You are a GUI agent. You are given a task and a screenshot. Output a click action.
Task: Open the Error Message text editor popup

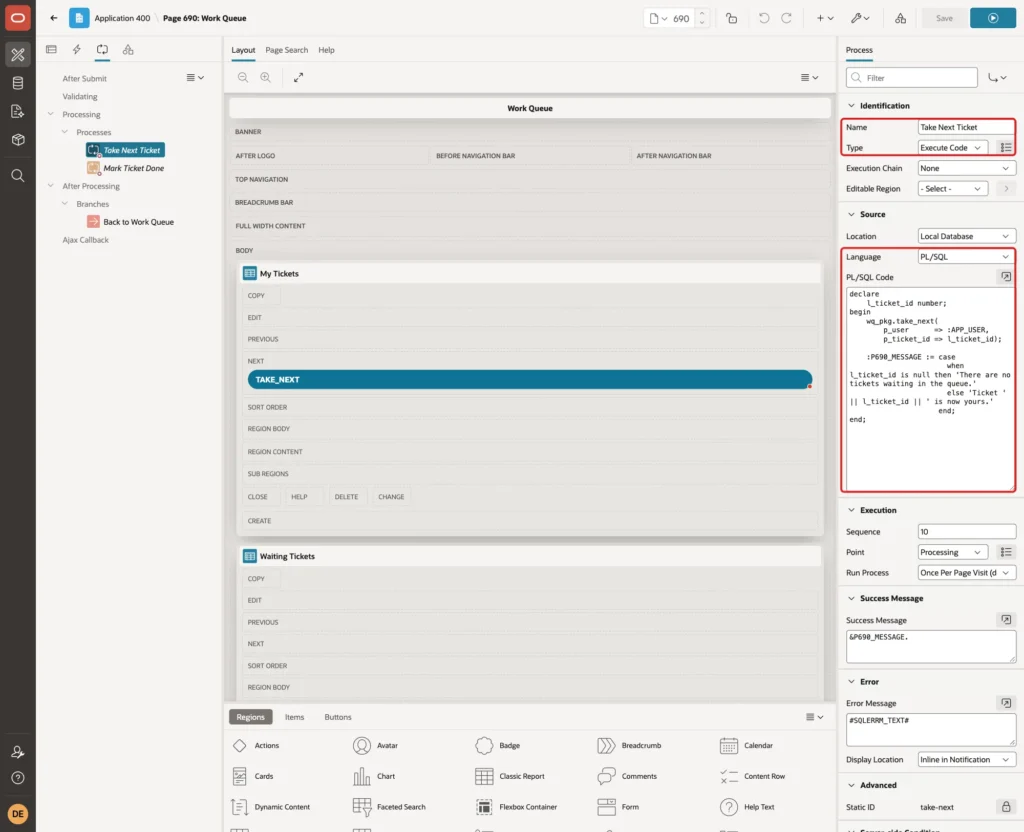(1006, 703)
